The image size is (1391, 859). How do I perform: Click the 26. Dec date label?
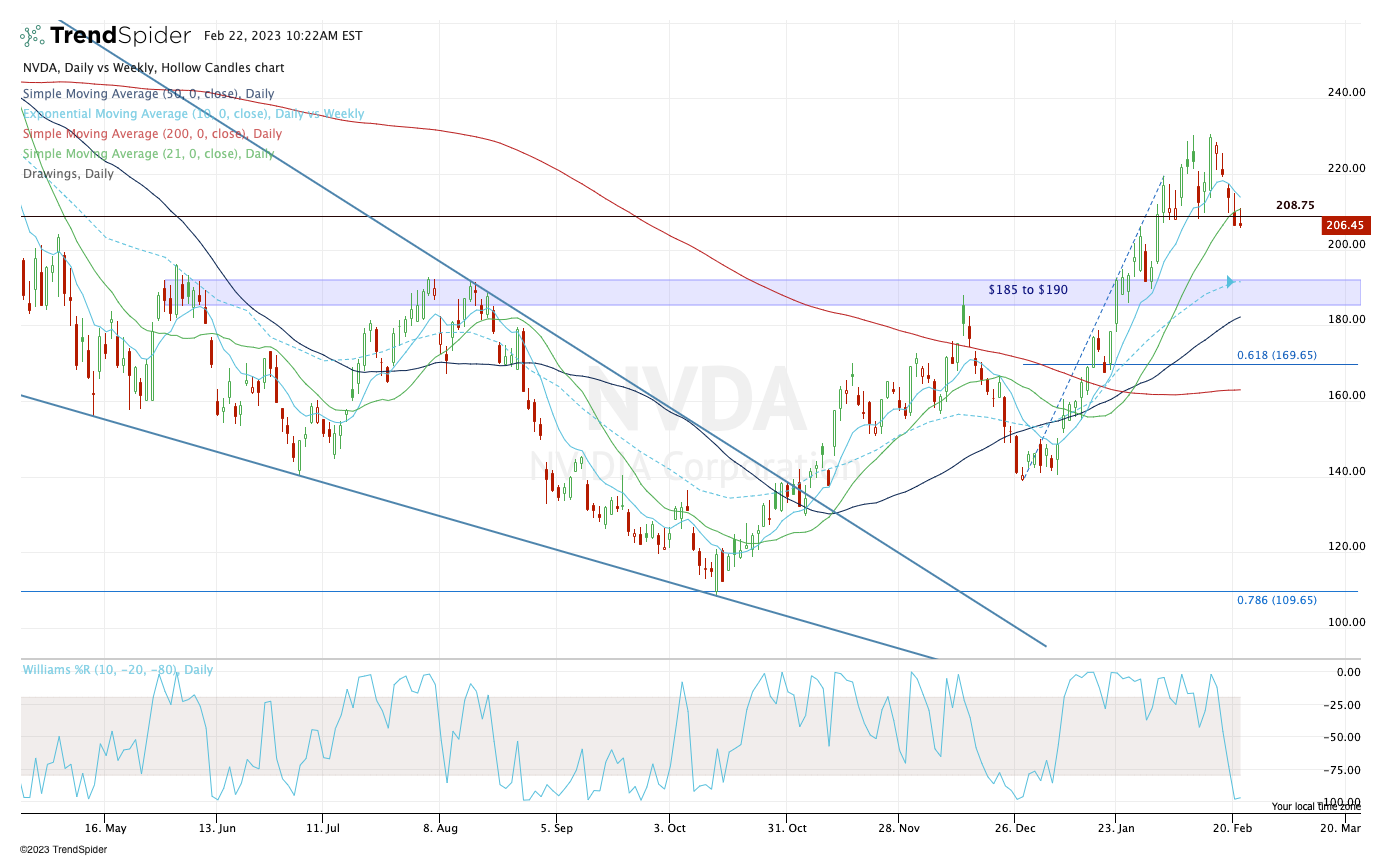pyautogui.click(x=1014, y=828)
